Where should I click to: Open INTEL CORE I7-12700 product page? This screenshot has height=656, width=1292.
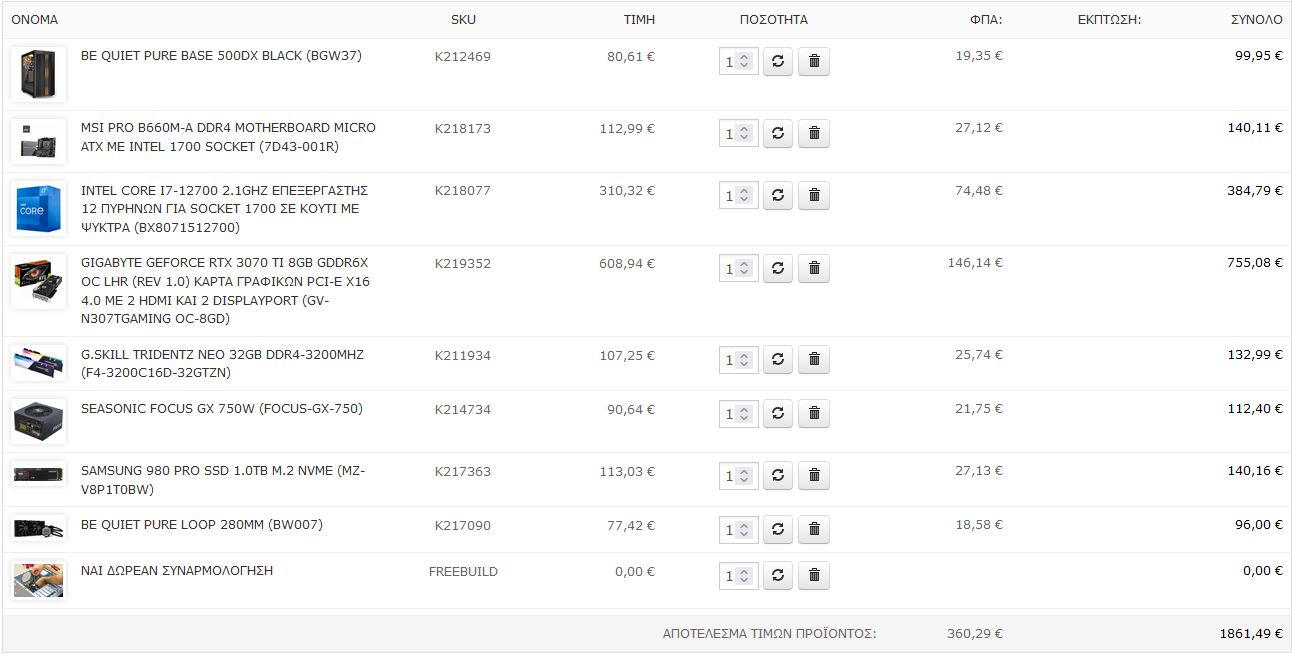click(225, 209)
